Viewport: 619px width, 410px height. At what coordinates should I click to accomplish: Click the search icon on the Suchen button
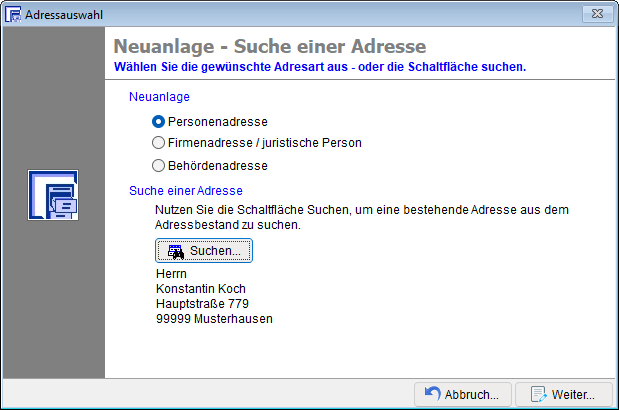click(176, 251)
